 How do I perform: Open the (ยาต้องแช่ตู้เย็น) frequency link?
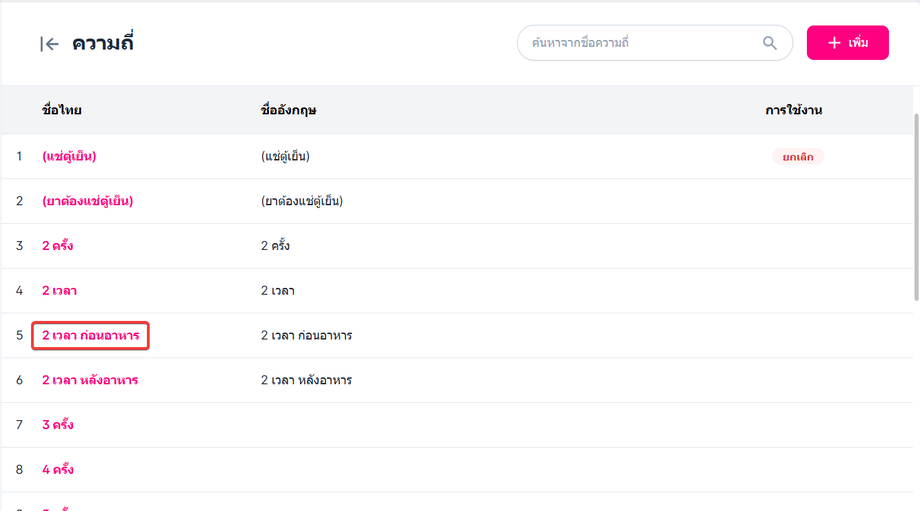click(87, 201)
